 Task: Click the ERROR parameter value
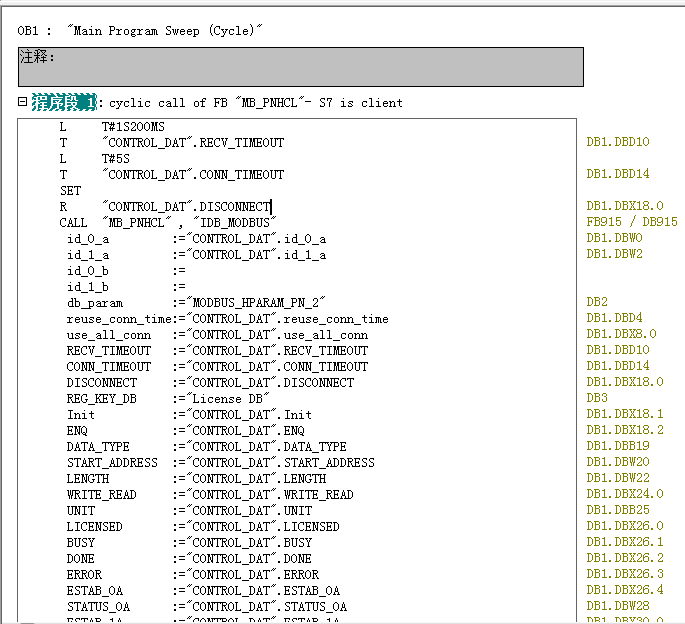click(253, 575)
